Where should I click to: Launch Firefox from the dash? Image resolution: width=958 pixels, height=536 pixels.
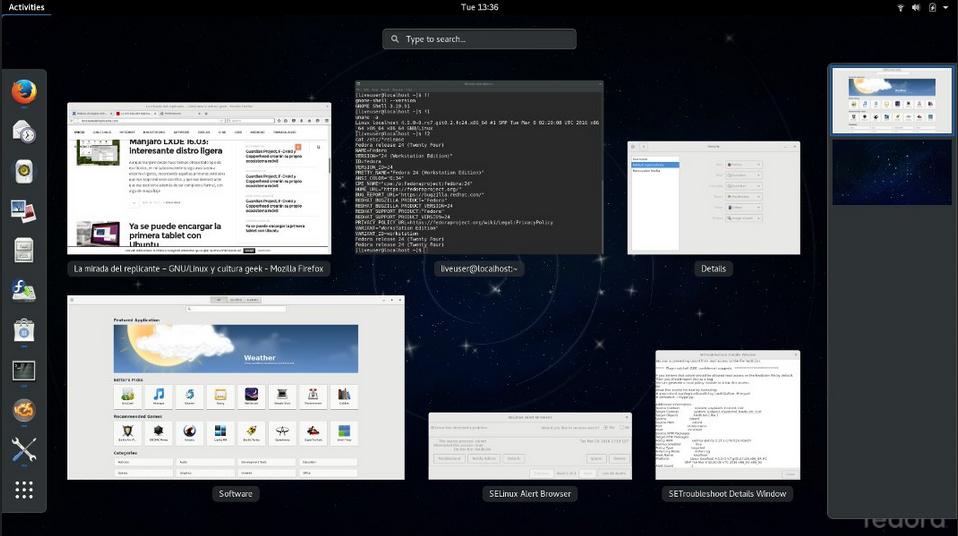(24, 91)
